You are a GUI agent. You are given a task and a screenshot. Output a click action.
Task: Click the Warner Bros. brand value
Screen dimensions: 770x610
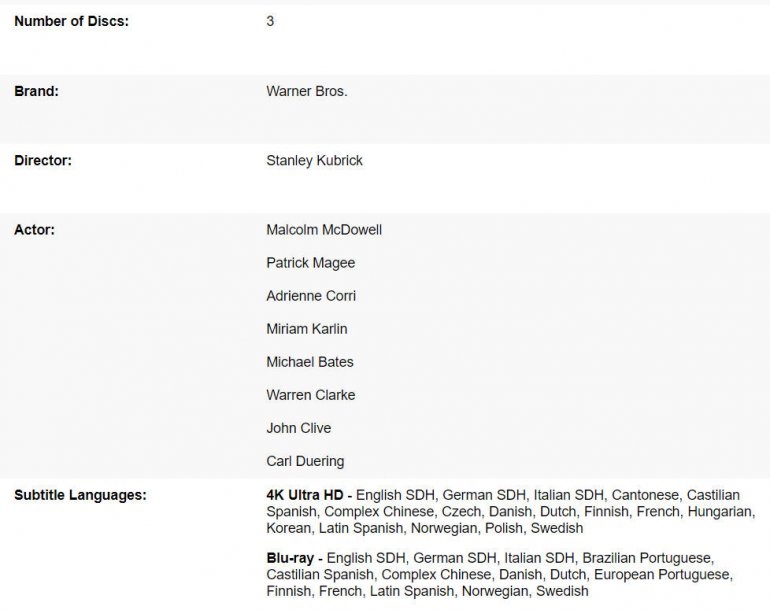[x=306, y=91]
